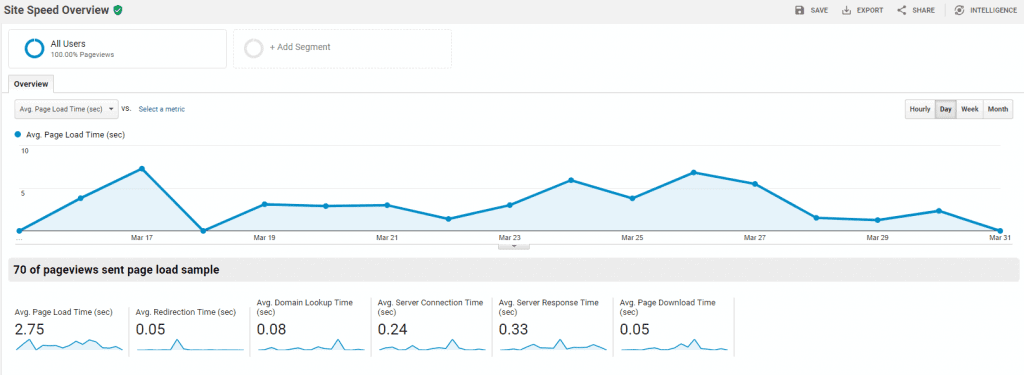Click the Select a metric link
Viewport: 1024px width, 375px height.
(161, 109)
